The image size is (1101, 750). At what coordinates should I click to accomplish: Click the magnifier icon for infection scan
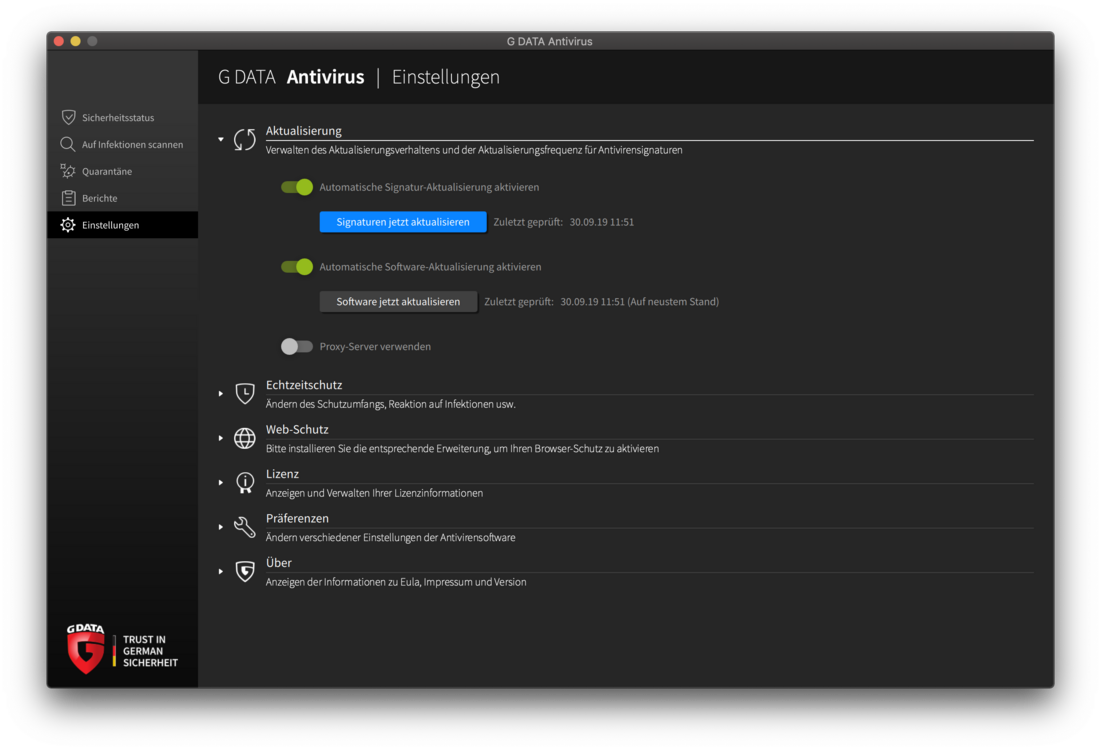67,144
